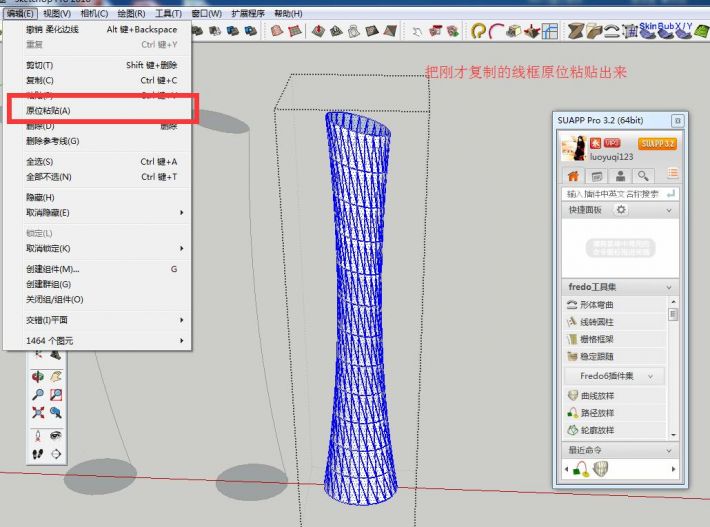Viewport: 710px width, 527px height.
Task: Open the 相机(C) menu
Action: point(94,14)
